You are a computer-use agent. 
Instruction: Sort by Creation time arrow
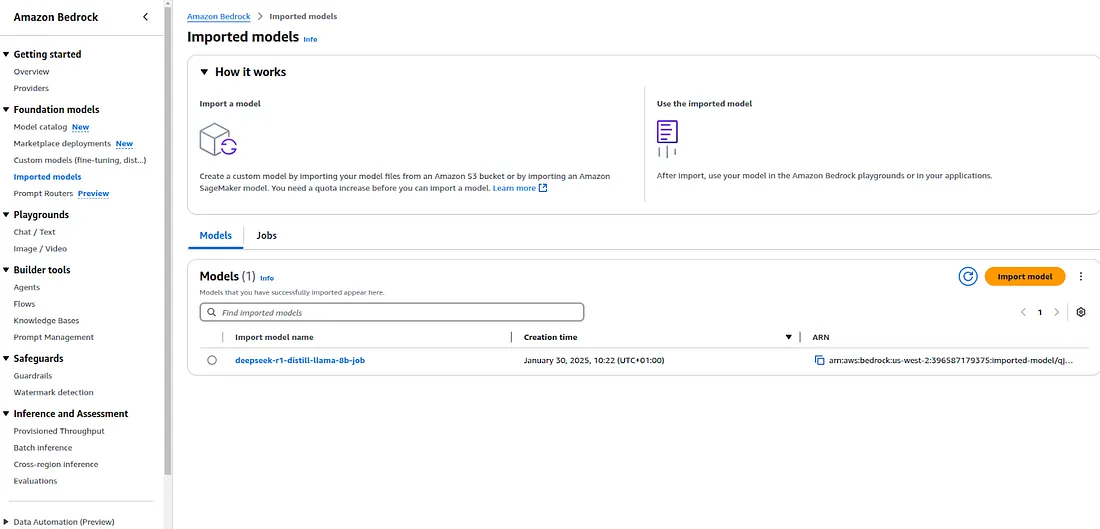pos(789,337)
